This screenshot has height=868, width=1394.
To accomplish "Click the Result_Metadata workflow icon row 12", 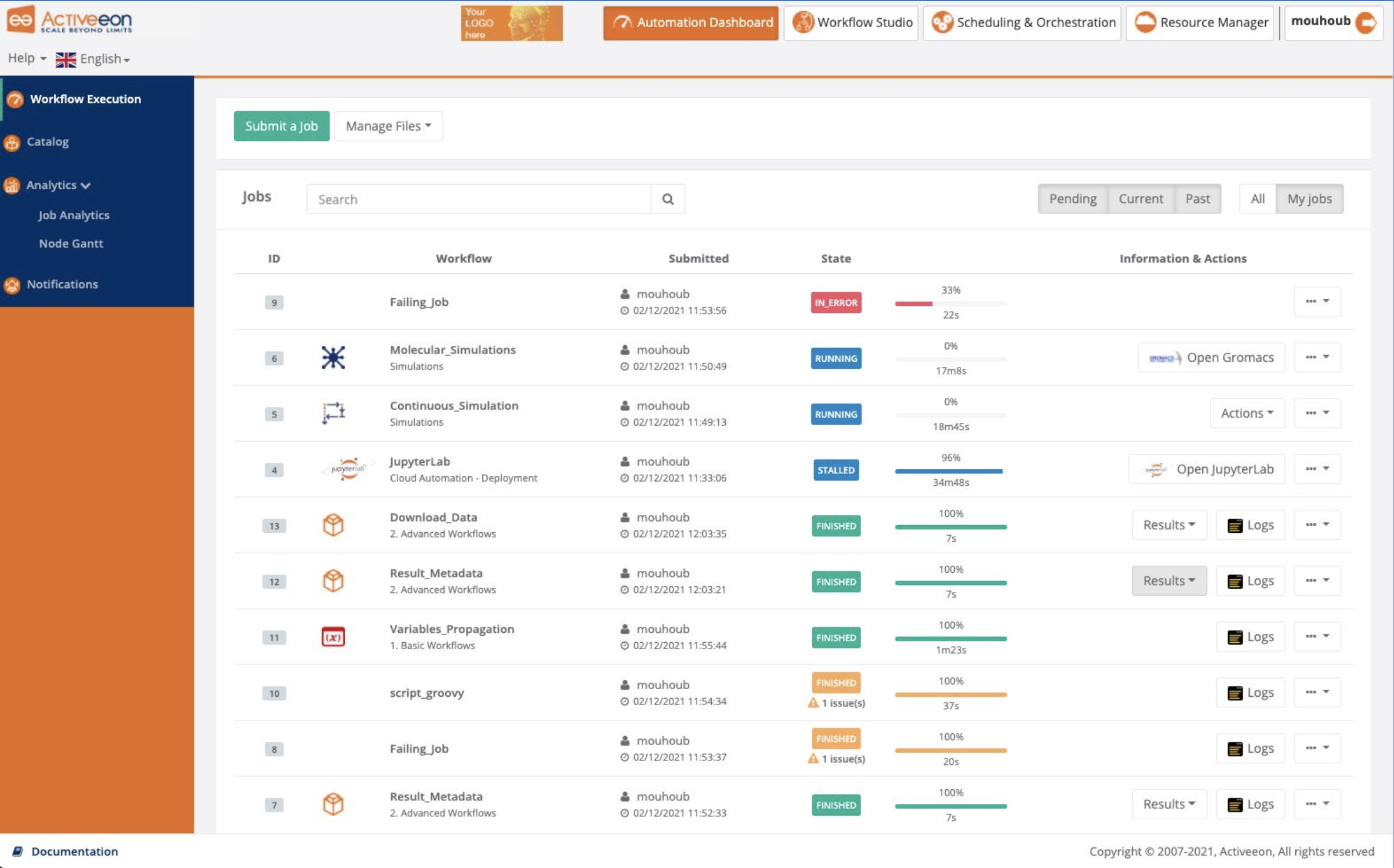I will 334,580.
